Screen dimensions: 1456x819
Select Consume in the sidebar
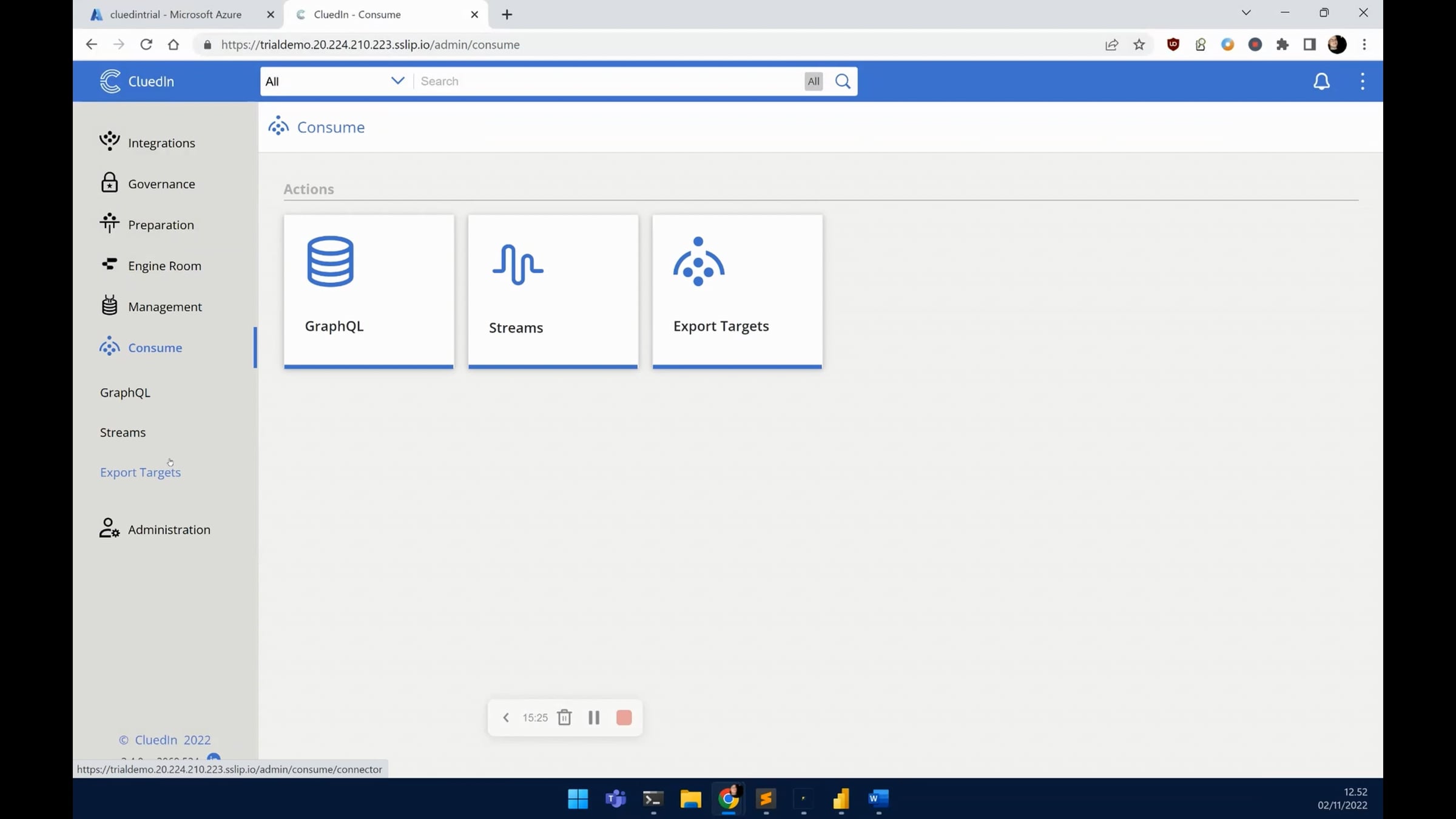(x=155, y=348)
